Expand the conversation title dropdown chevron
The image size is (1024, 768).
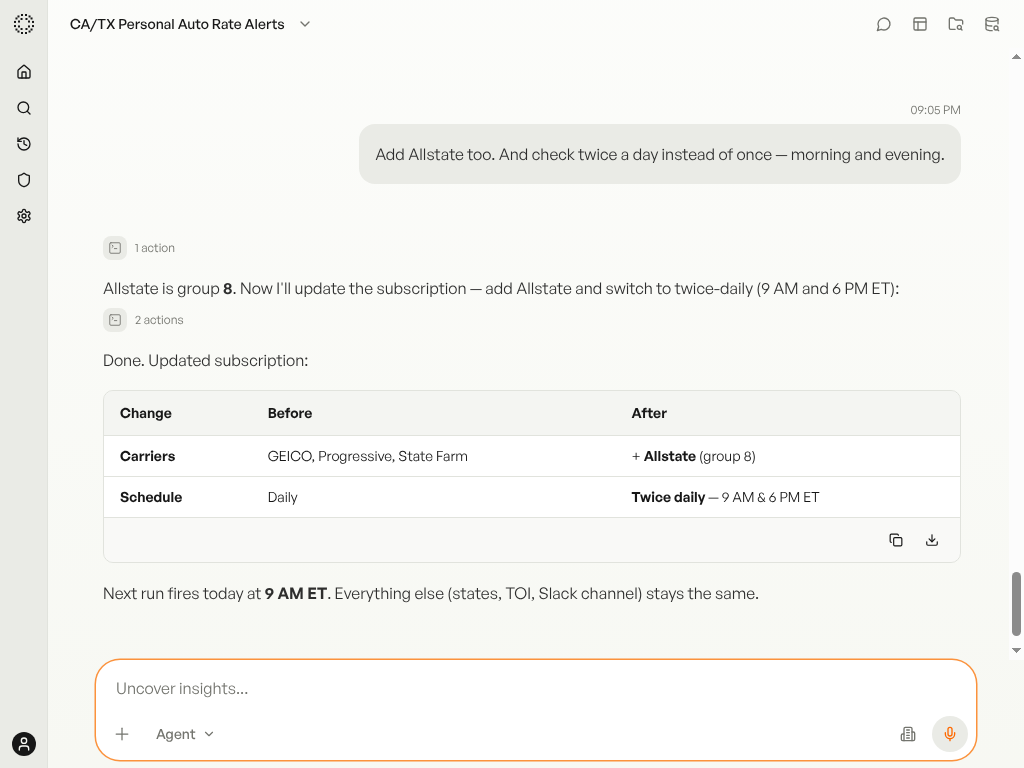pos(305,24)
